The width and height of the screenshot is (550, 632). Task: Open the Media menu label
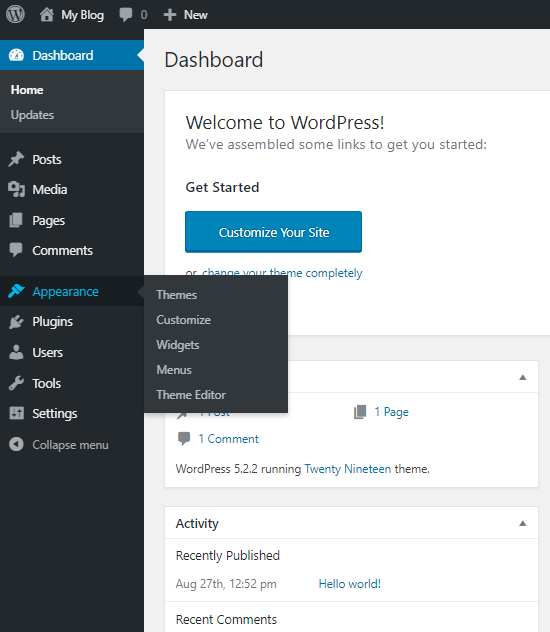pos(50,189)
